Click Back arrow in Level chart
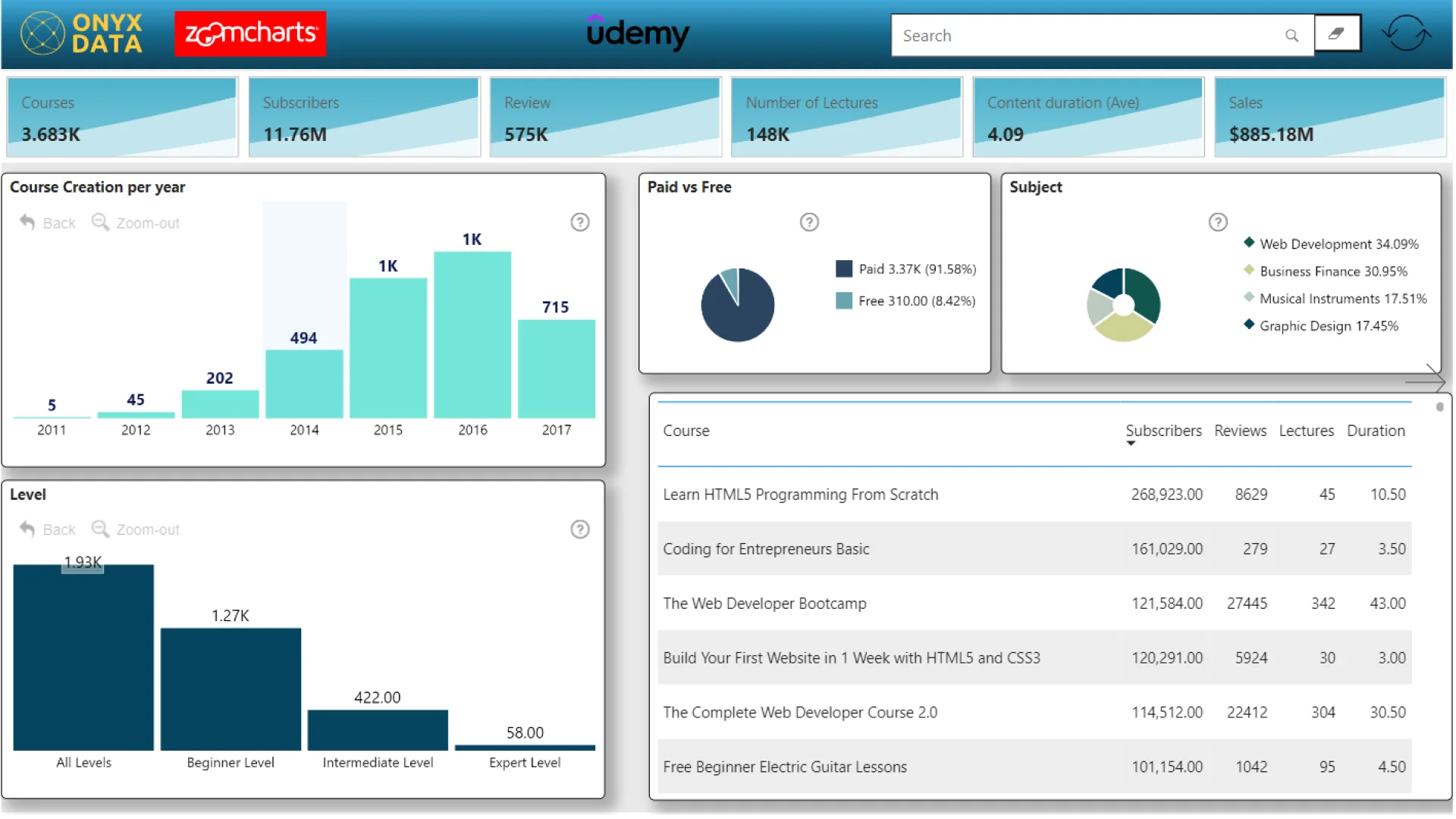The width and height of the screenshot is (1456, 819). point(48,529)
